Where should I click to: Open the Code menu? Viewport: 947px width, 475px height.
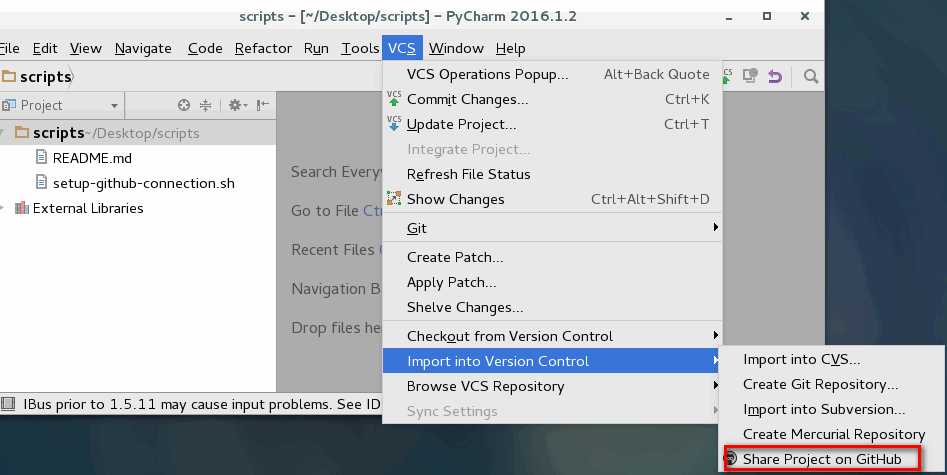click(205, 48)
